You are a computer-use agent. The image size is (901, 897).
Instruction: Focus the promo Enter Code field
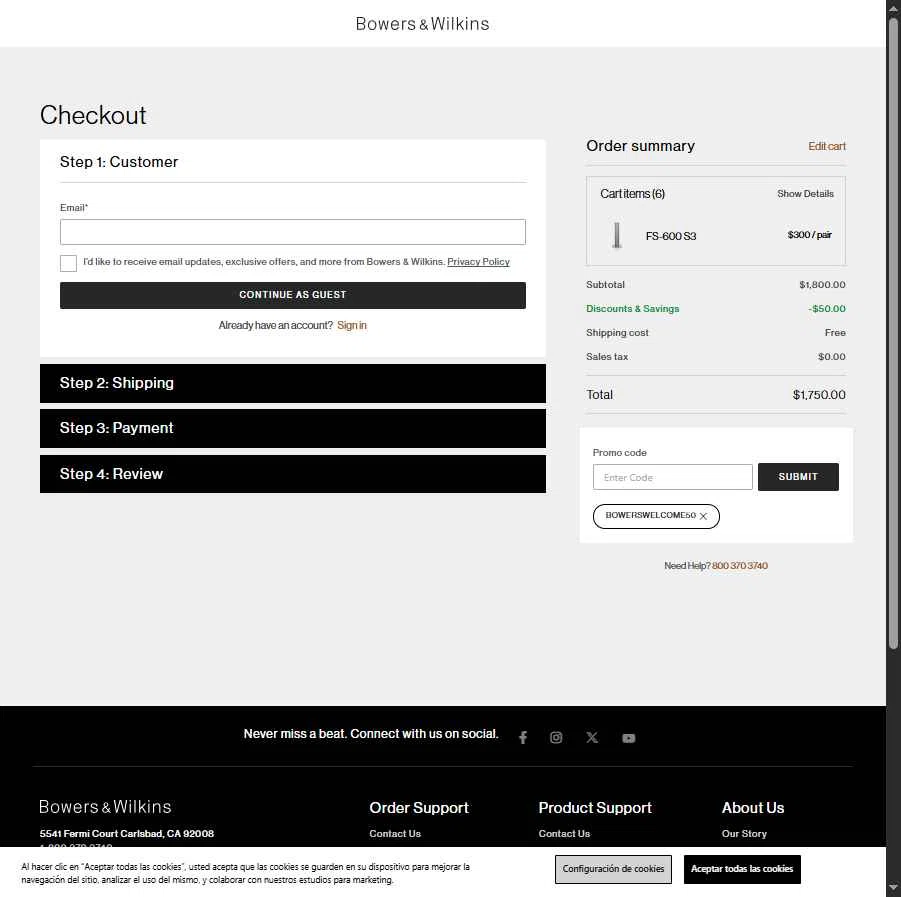(x=672, y=477)
